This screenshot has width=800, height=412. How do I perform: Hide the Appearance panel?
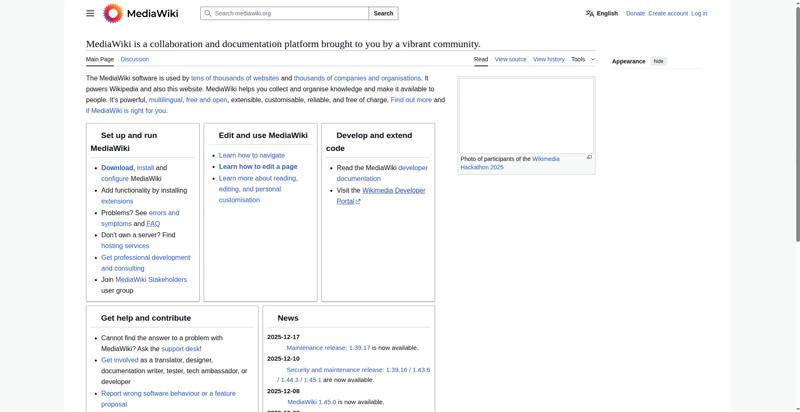[659, 61]
